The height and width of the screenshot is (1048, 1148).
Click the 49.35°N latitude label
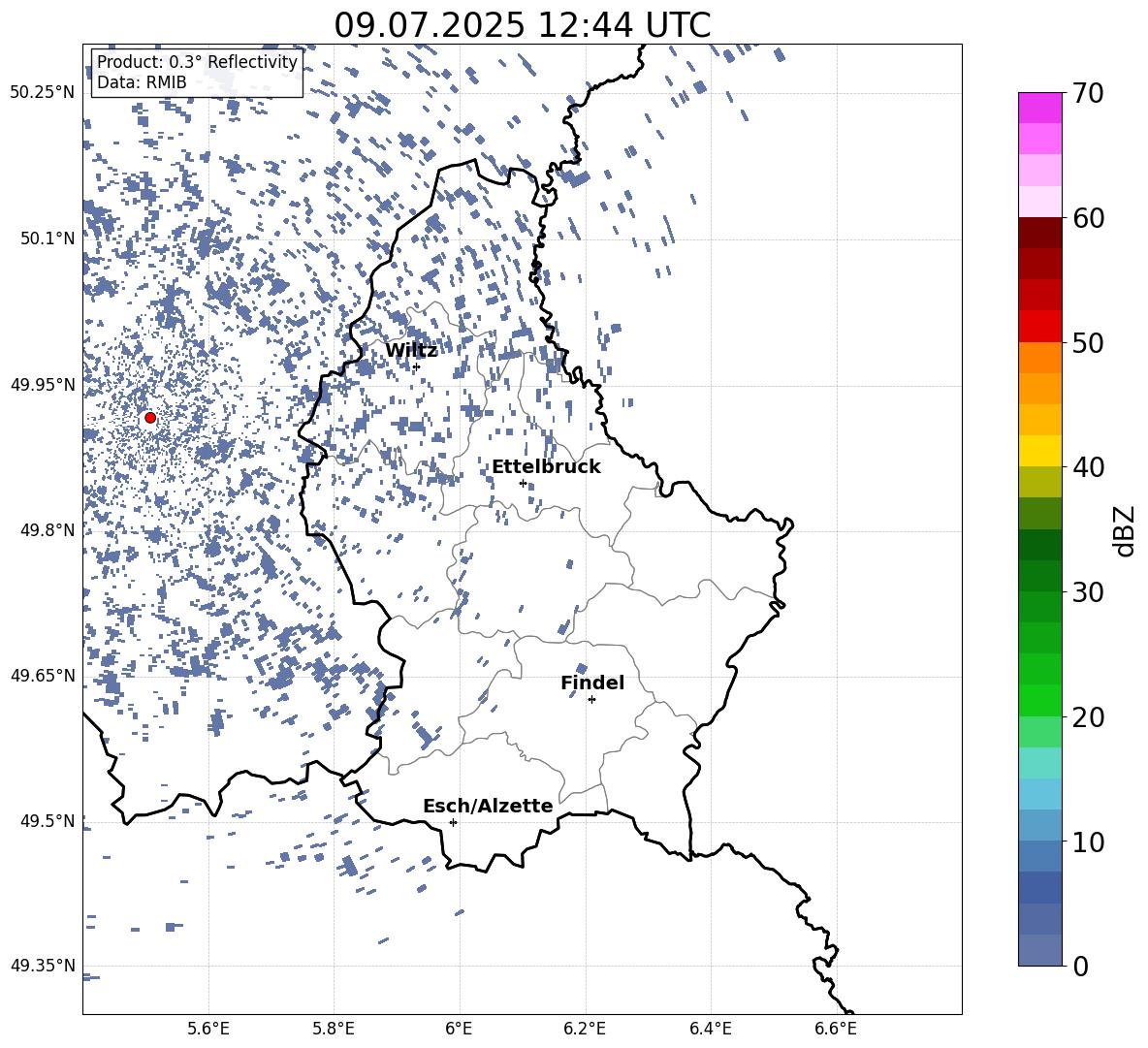(43, 966)
